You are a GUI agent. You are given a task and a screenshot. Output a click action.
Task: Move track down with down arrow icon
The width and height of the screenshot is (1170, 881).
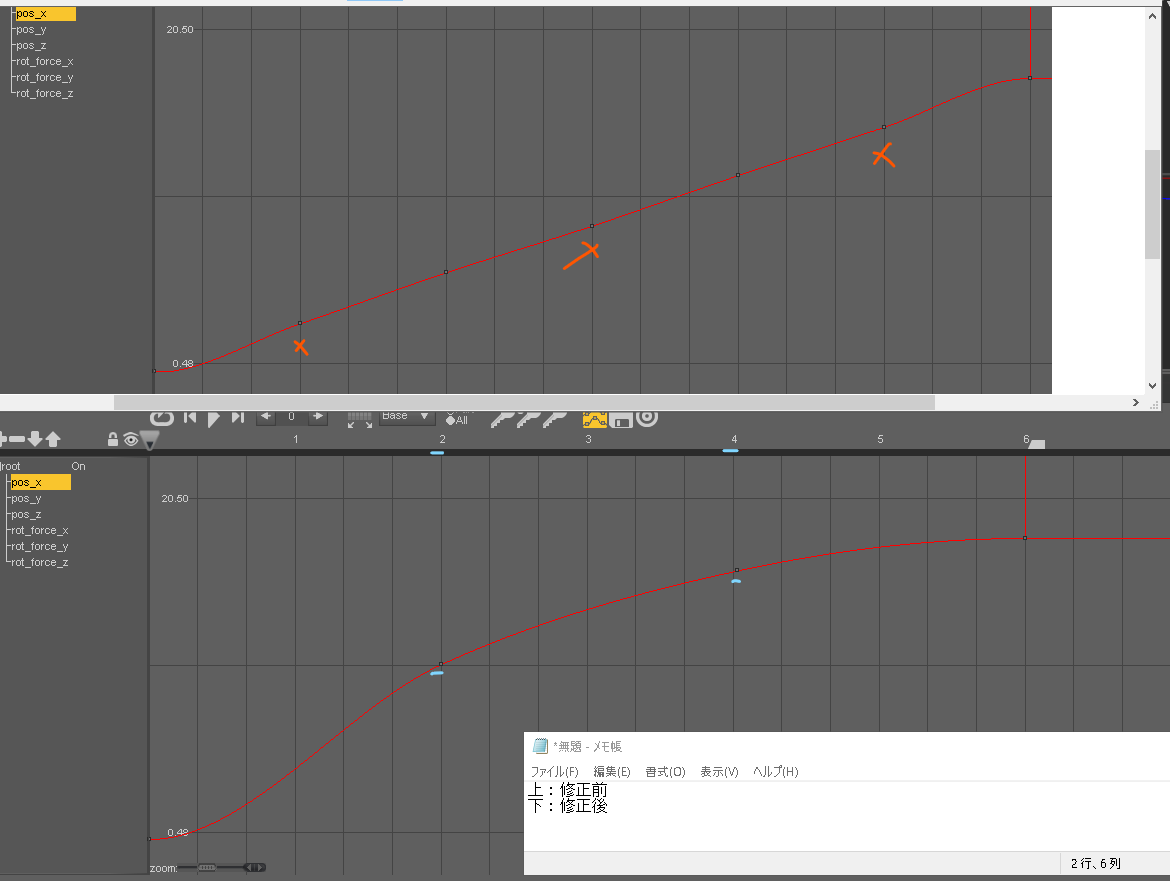(x=35, y=439)
